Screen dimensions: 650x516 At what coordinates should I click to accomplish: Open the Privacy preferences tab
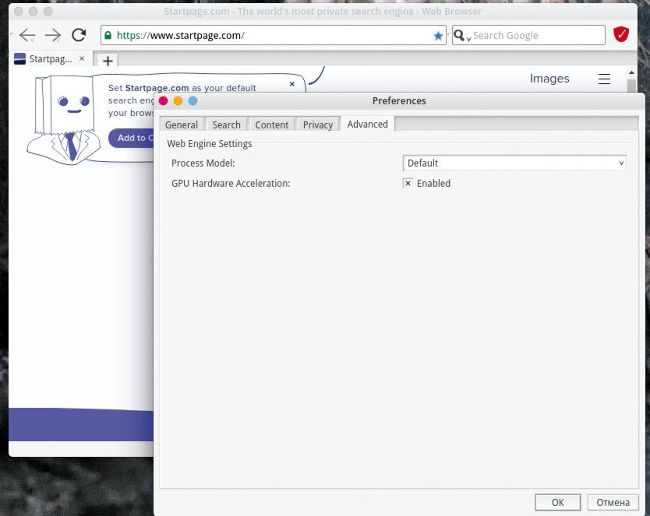[317, 125]
